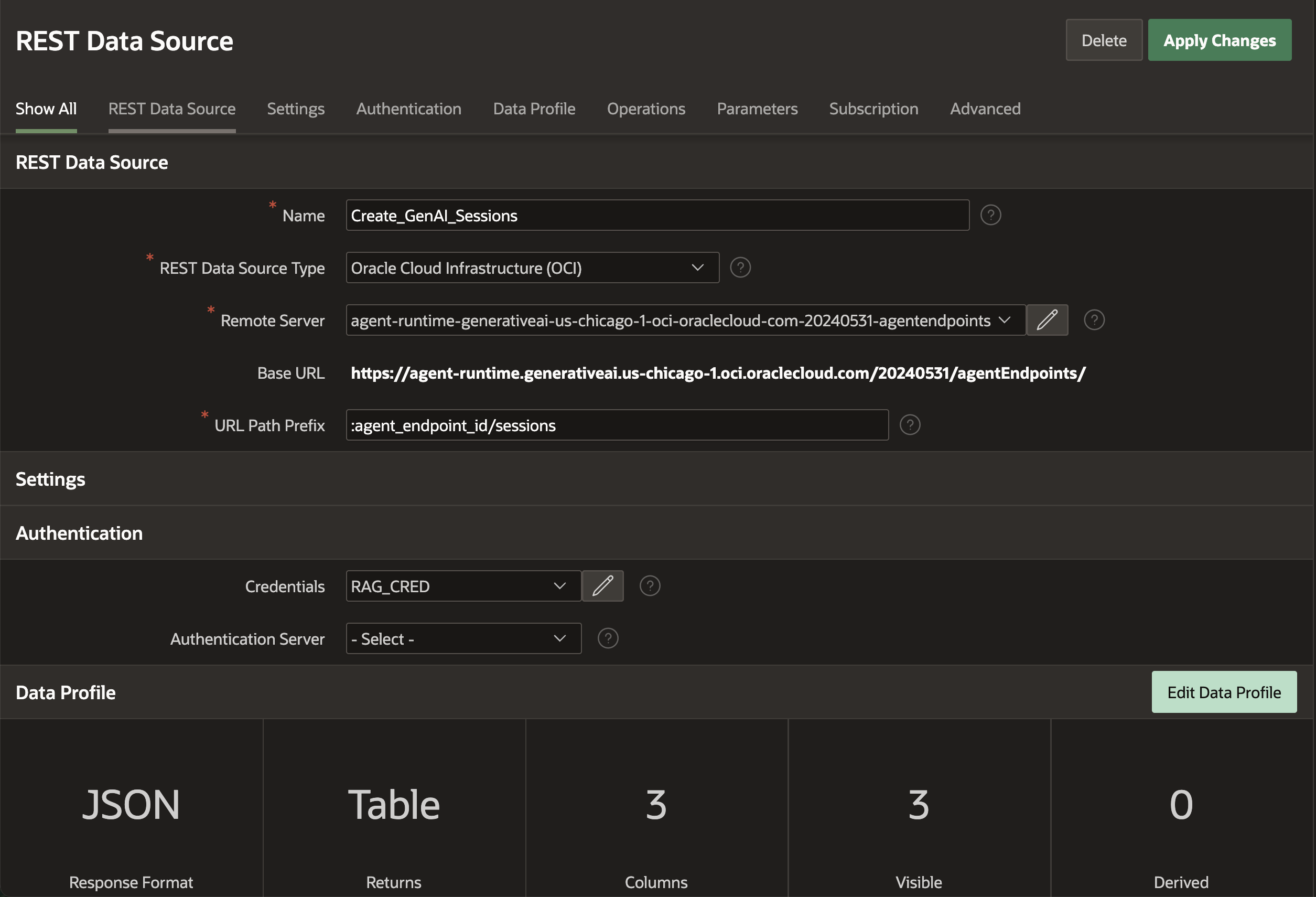Open the Data Profile tab
This screenshot has height=897, width=1316.
click(534, 109)
